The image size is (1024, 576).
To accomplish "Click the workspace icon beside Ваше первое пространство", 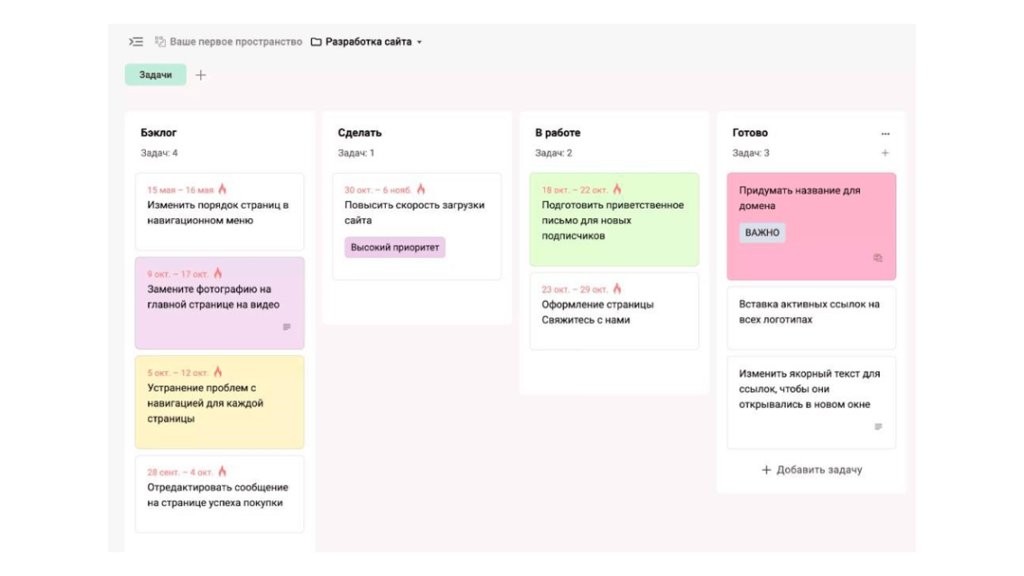I will coord(160,42).
